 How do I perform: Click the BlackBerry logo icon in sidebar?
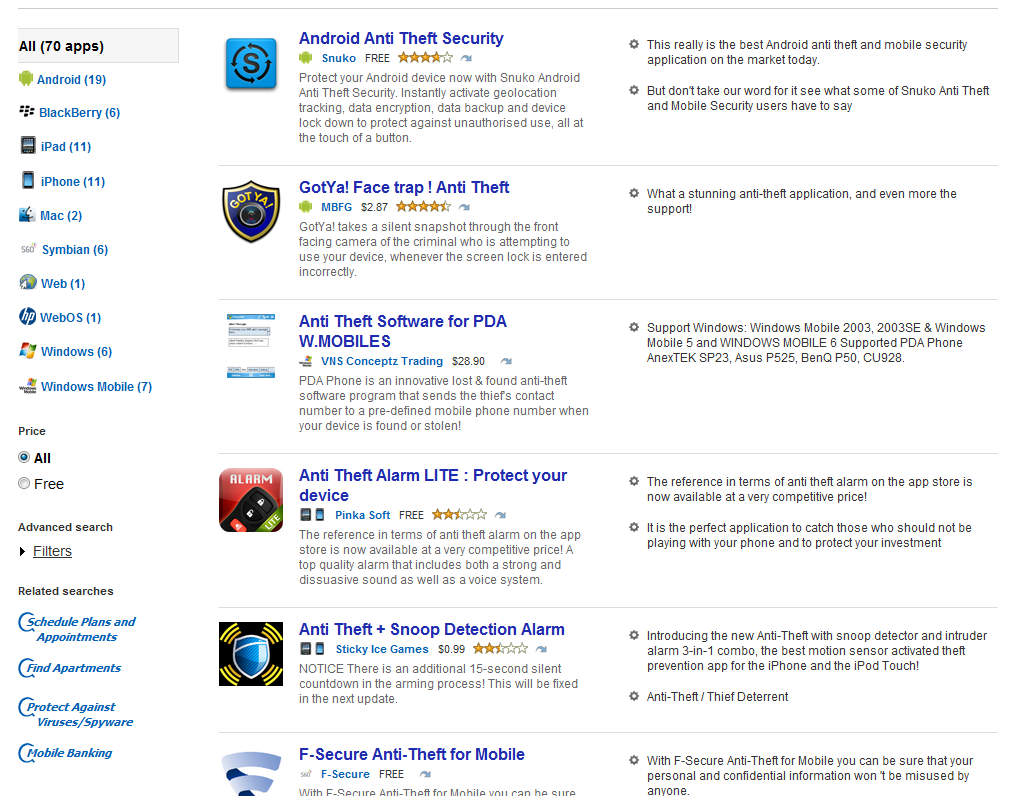point(27,111)
